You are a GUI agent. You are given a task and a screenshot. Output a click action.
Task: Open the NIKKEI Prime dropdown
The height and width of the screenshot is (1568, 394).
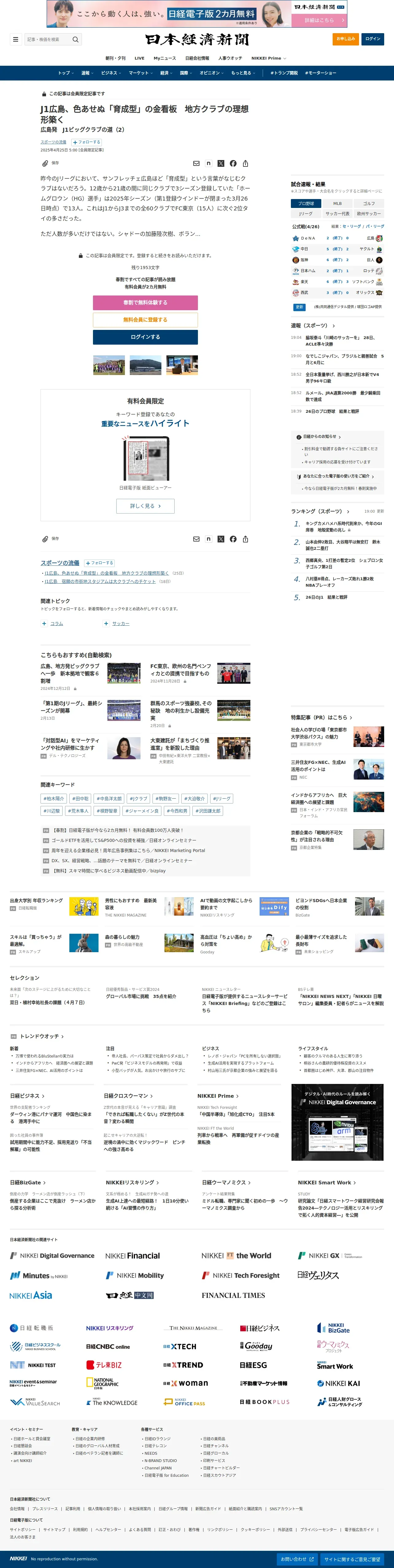(269, 58)
